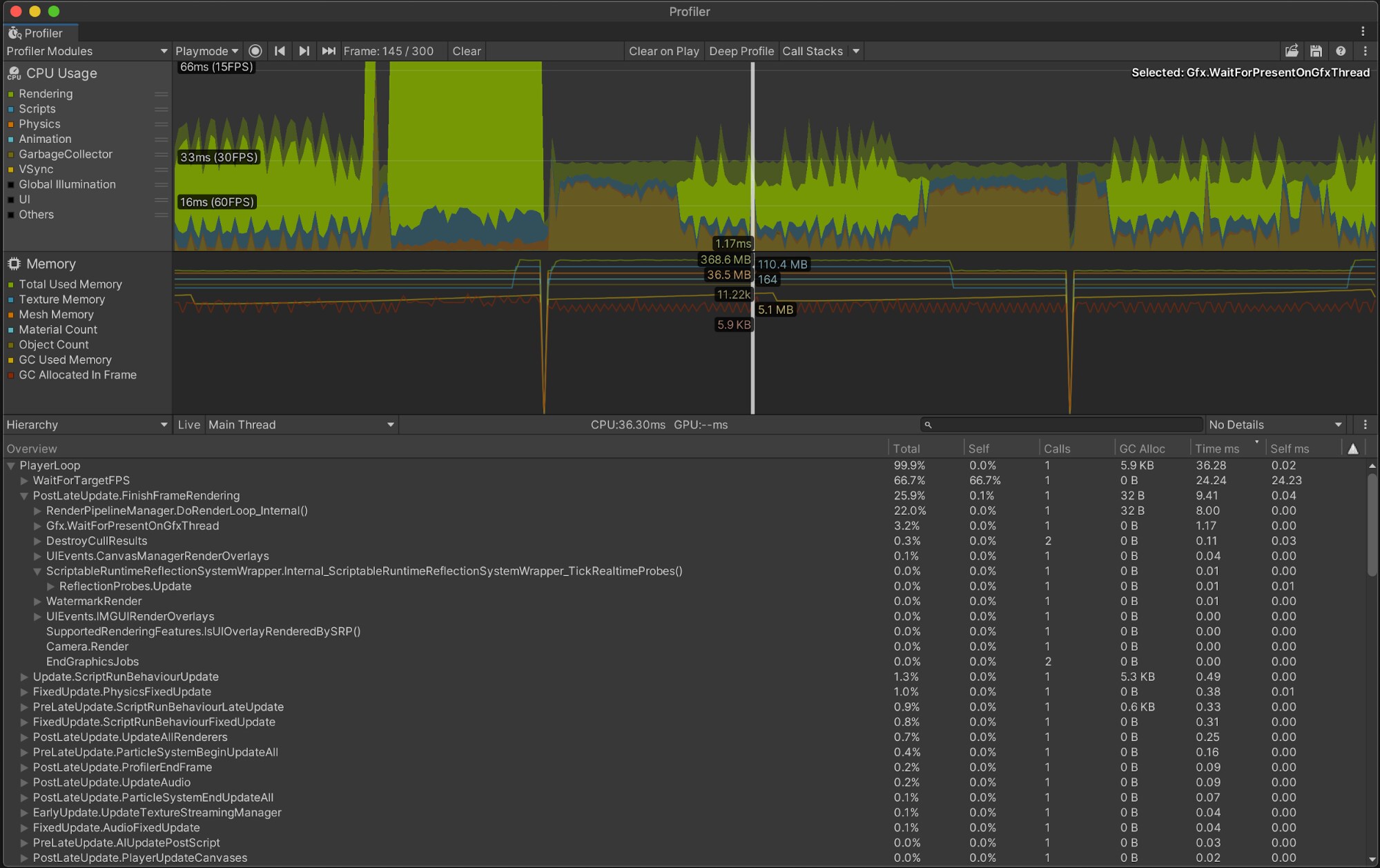Click the record profiling data button
The width and height of the screenshot is (1380, 868).
[x=255, y=51]
